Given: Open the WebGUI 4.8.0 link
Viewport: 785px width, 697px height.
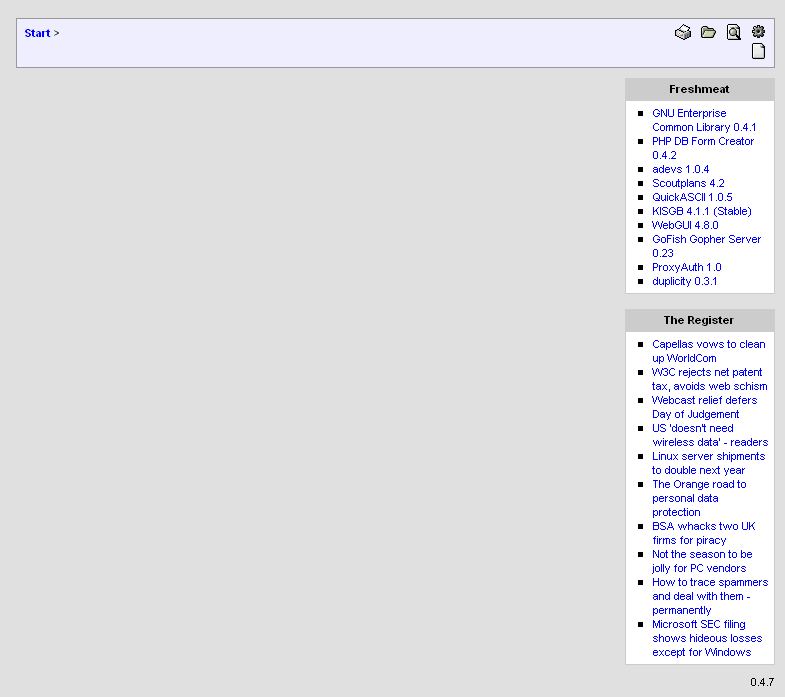Looking at the screenshot, I should [685, 225].
